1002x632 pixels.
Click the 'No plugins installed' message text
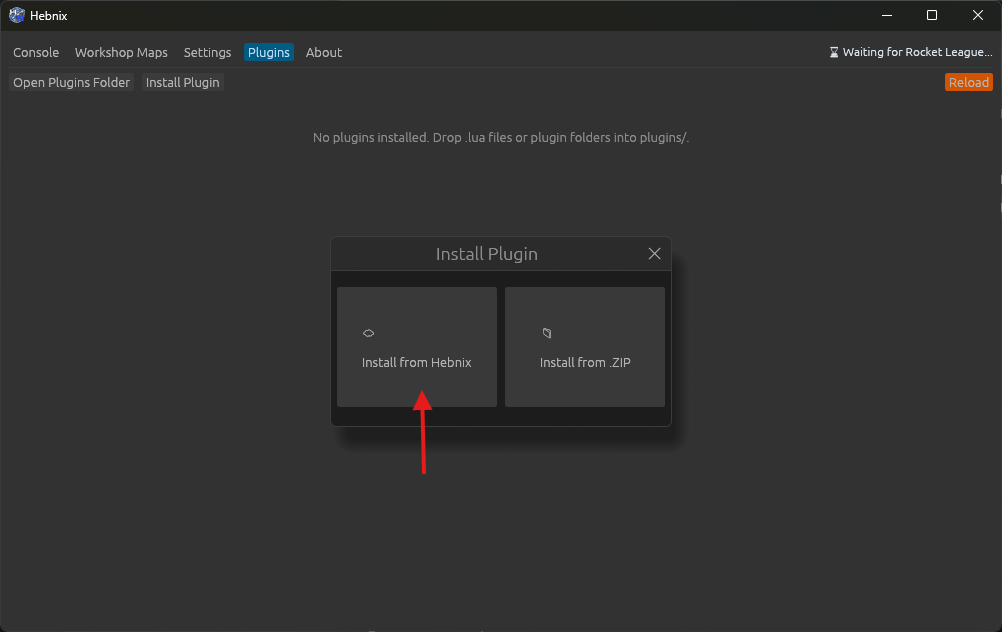[x=501, y=137]
